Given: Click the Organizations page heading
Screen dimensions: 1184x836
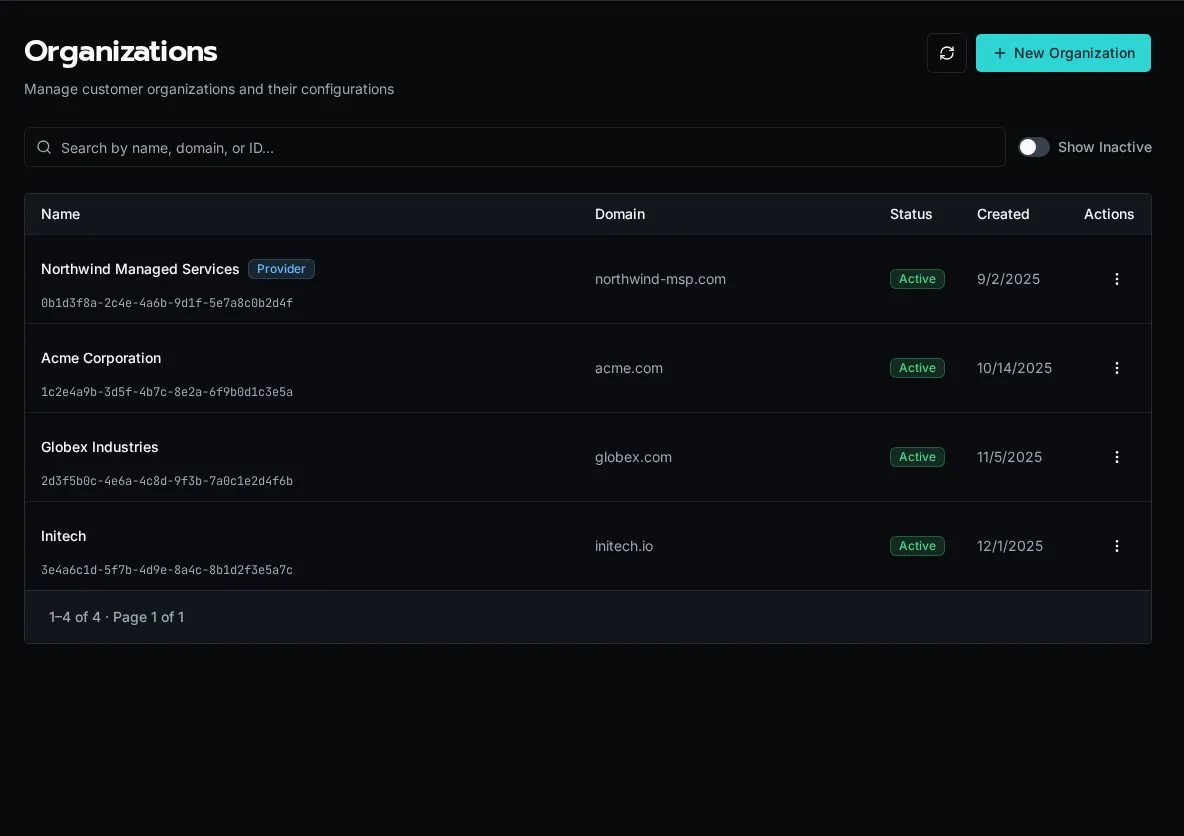Looking at the screenshot, I should pyautogui.click(x=121, y=51).
